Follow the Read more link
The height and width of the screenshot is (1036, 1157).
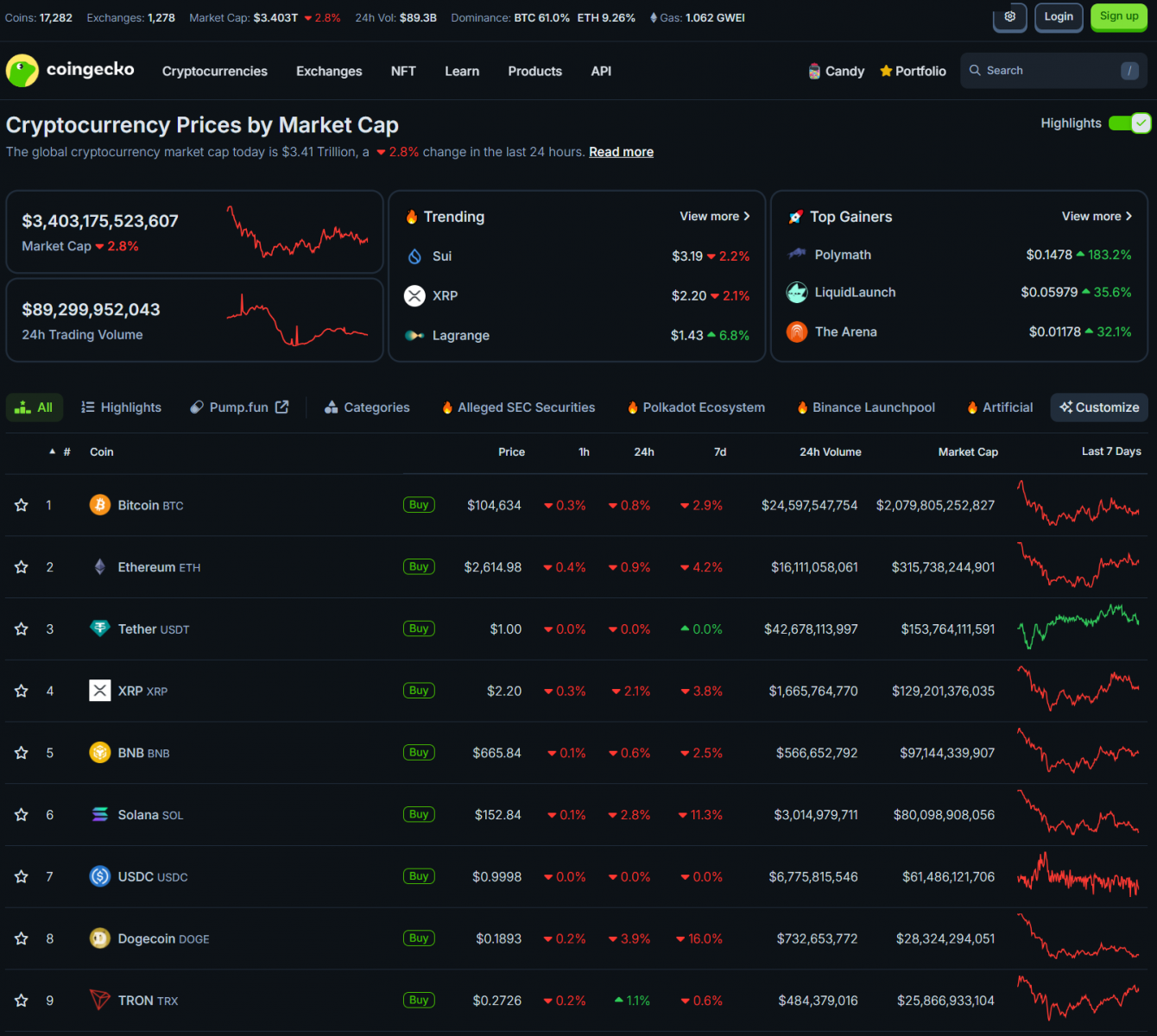click(x=621, y=152)
